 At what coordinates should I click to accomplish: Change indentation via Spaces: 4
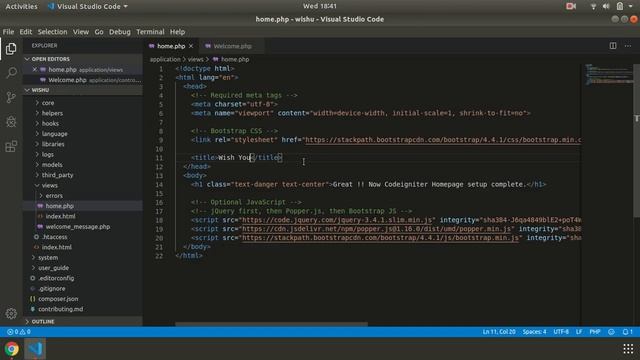click(x=534, y=332)
